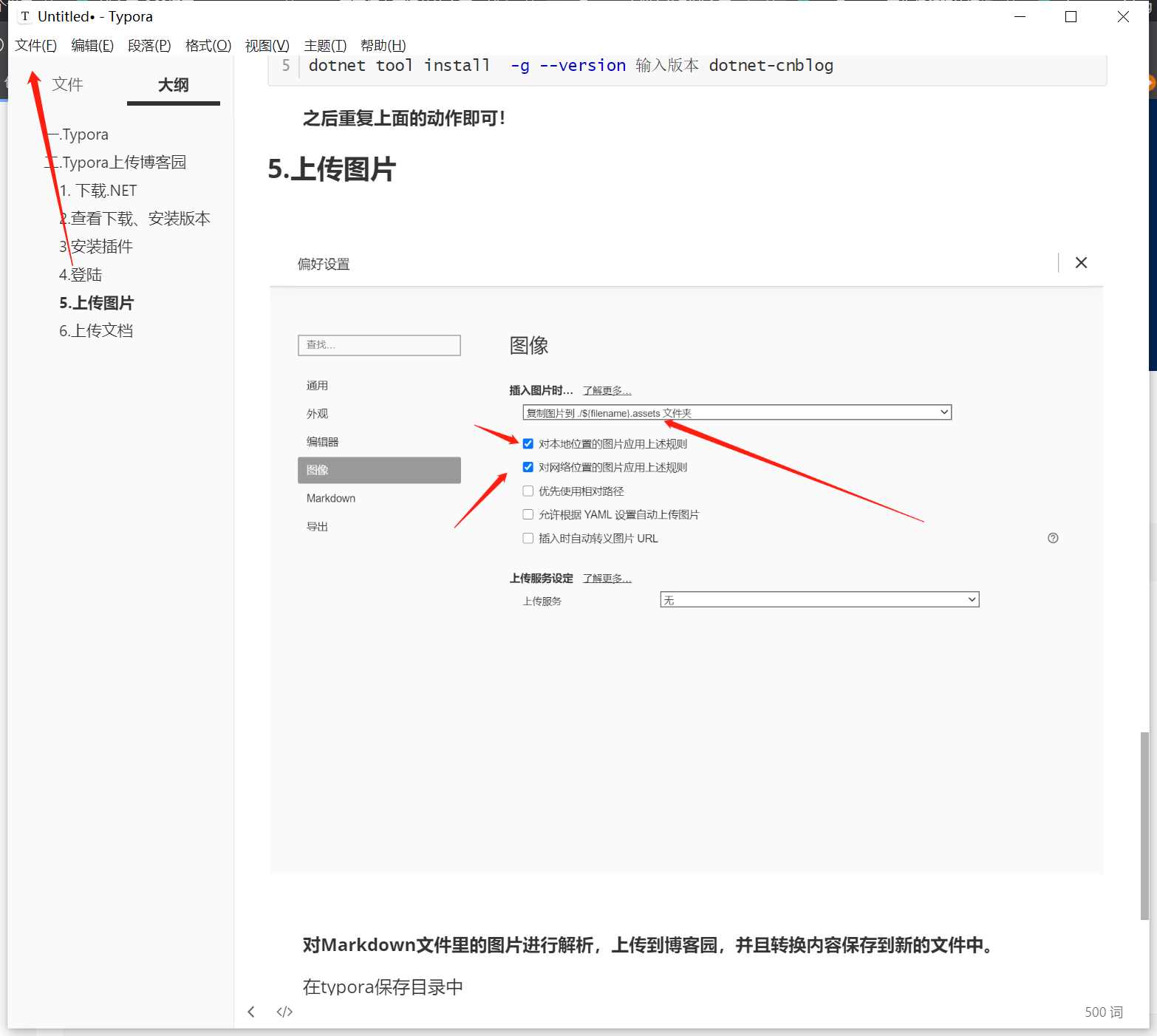This screenshot has height=1036, width=1157.
Task: Click the 500 词 word count
Action: coord(1104,1012)
